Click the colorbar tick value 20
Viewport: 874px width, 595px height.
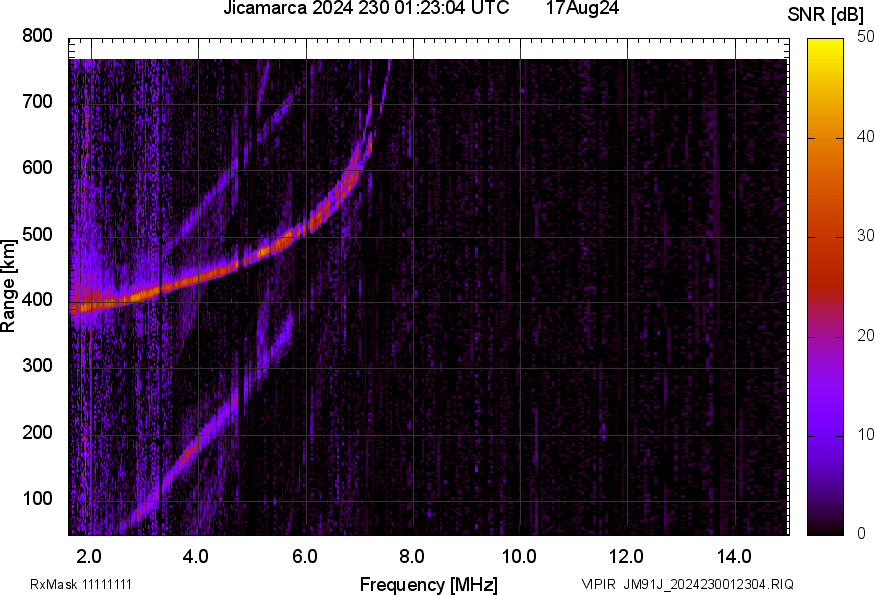click(x=865, y=335)
